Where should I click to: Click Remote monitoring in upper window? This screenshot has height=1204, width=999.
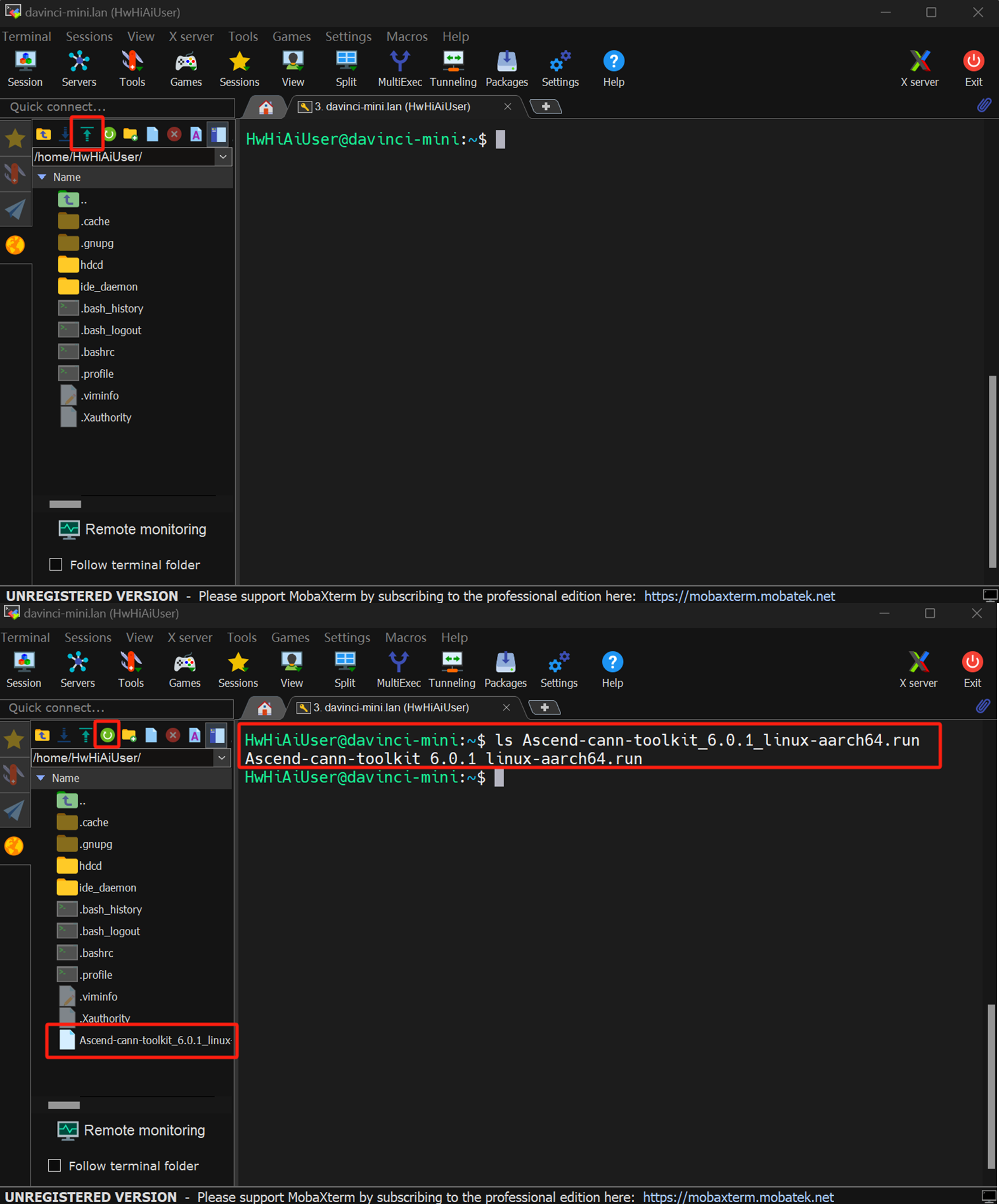[132, 529]
